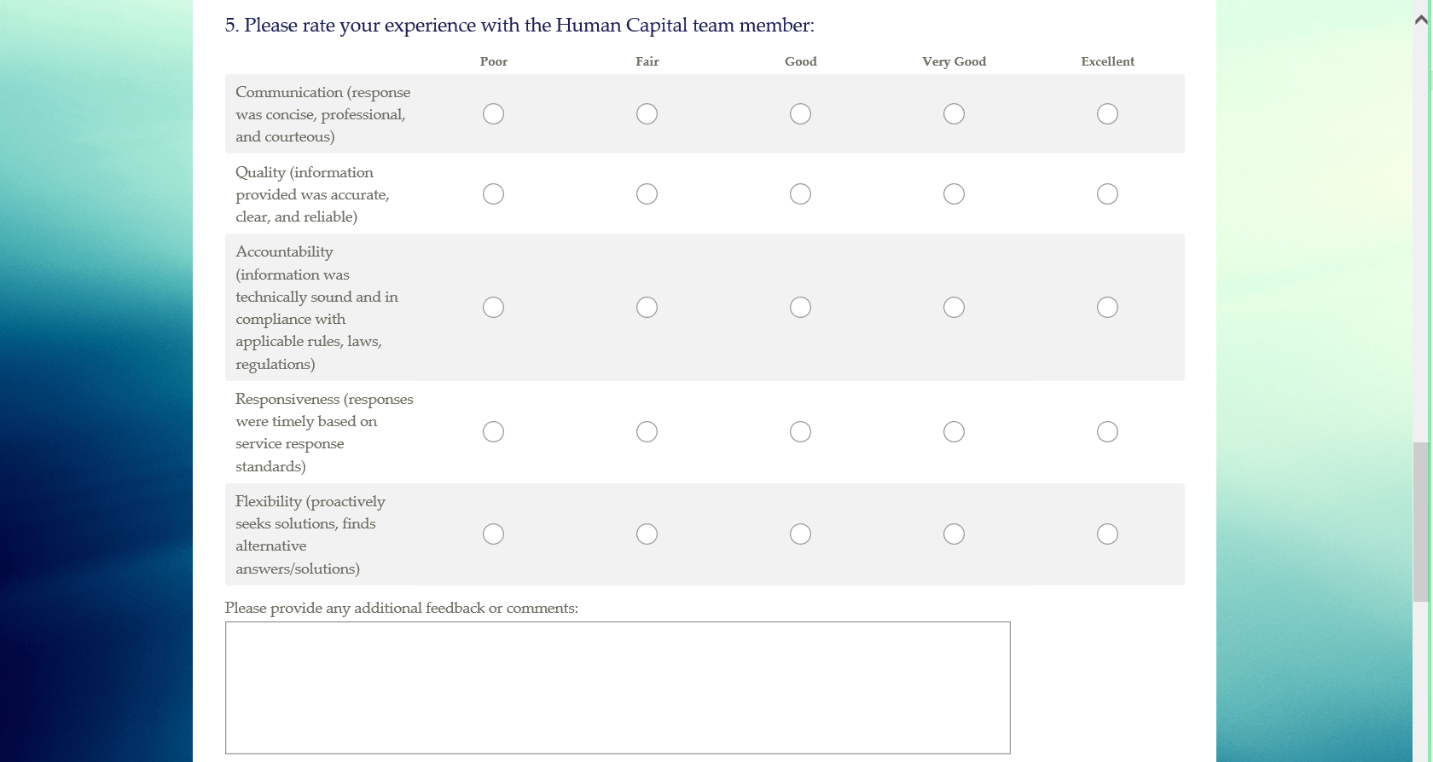Choose Good for Accountability
This screenshot has width=1433, height=762.
[800, 307]
